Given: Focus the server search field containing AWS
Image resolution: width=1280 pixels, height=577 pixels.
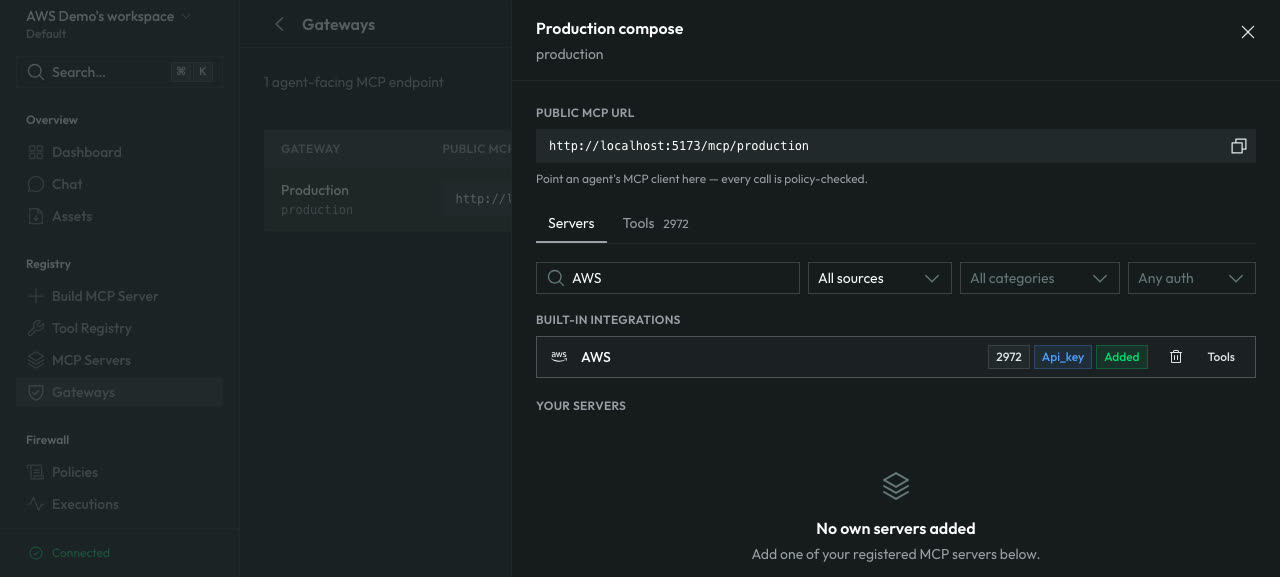Looking at the screenshot, I should pos(668,278).
